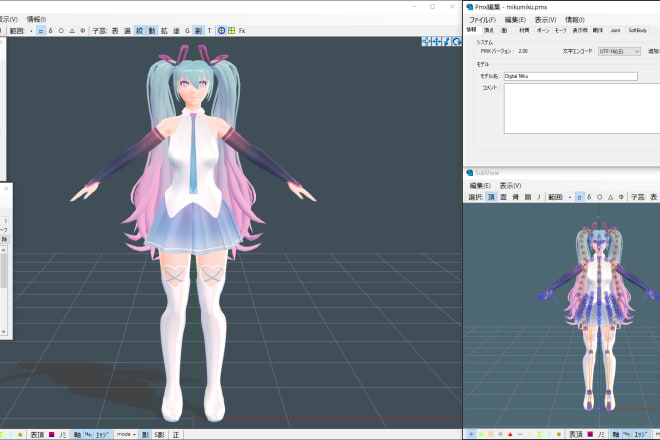Select point range mode in main view toolbar
The height and width of the screenshot is (440, 660).
(x=31, y=31)
